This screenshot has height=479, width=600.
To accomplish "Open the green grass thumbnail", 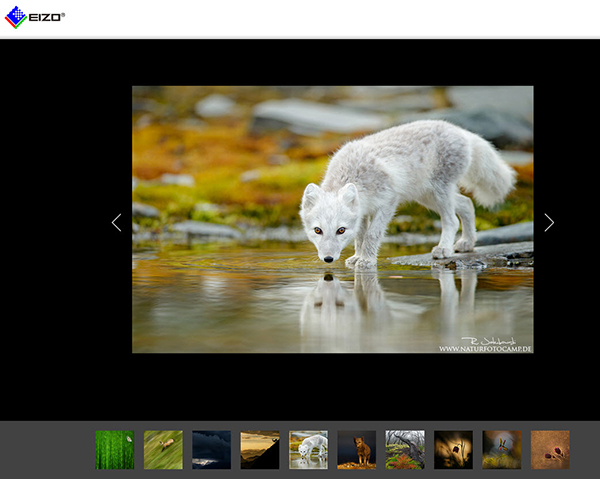I will coord(114,450).
